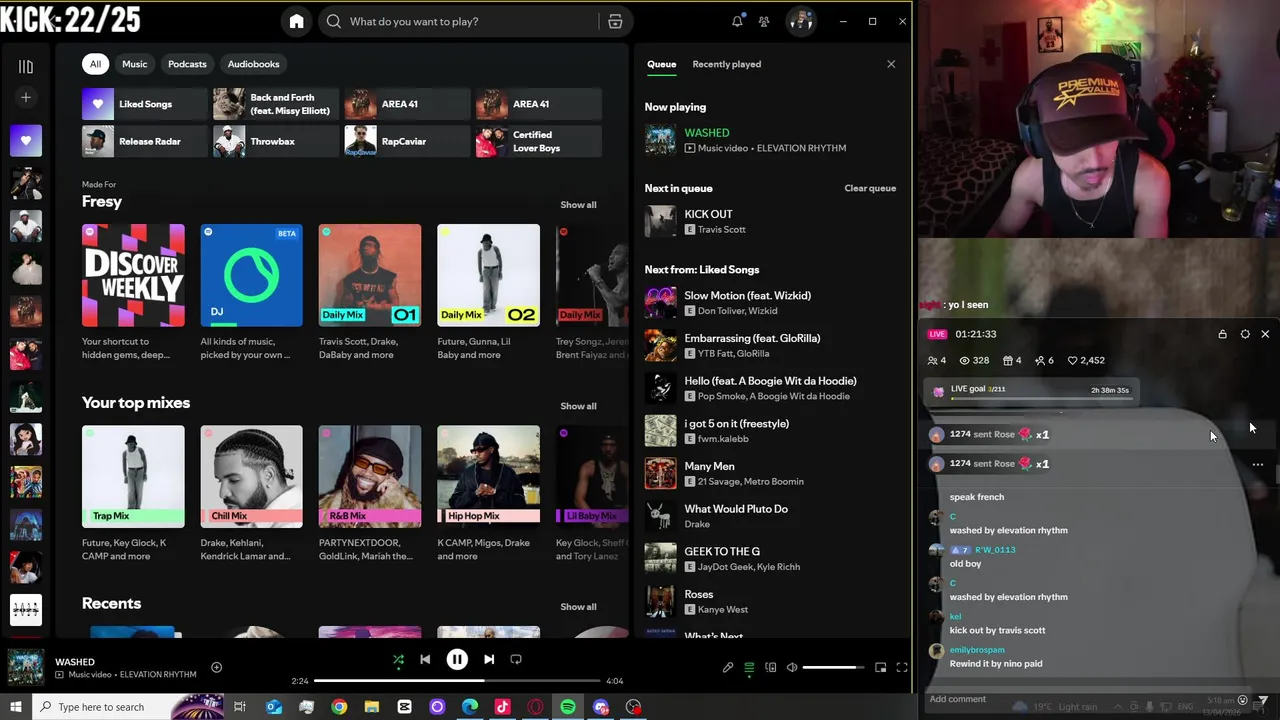This screenshot has width=1280, height=720.
Task: Open Release Radar shortcut tile
Action: [x=145, y=141]
